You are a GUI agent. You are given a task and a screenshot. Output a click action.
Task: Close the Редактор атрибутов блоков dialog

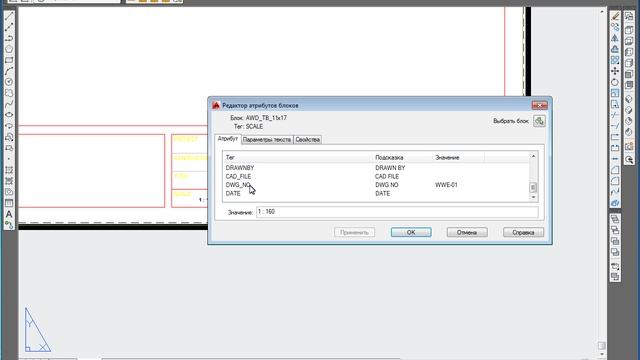point(540,105)
